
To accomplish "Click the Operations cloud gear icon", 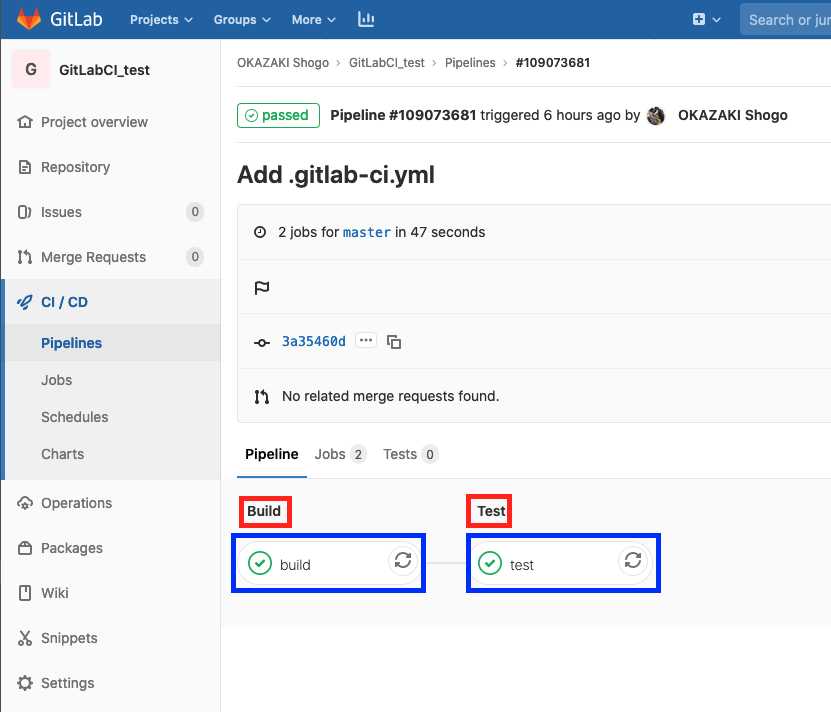I will (25, 503).
